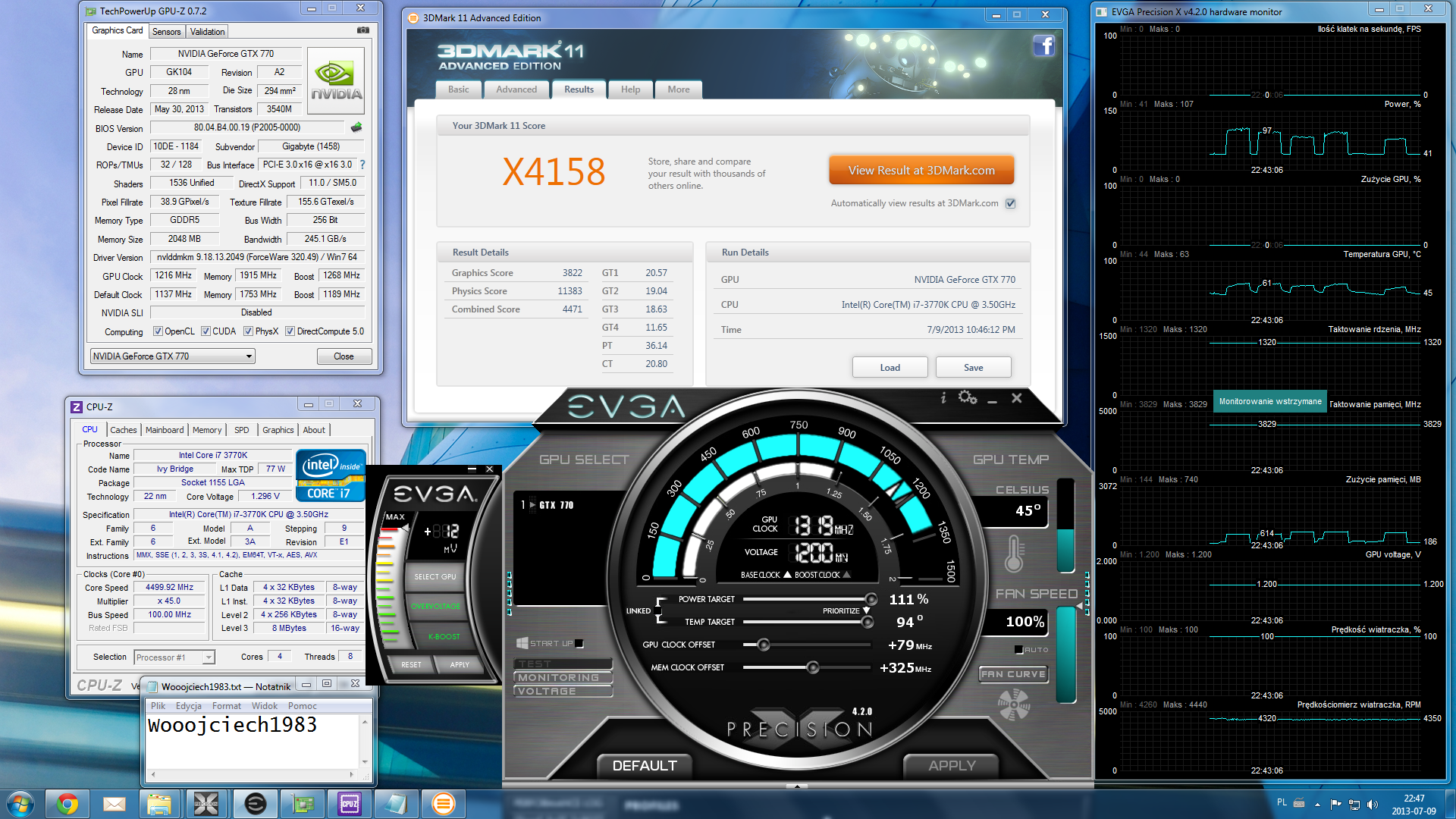Screen dimensions: 1456x819
Task: Click the on-screen keyboard tray icon
Action: tap(1299, 803)
